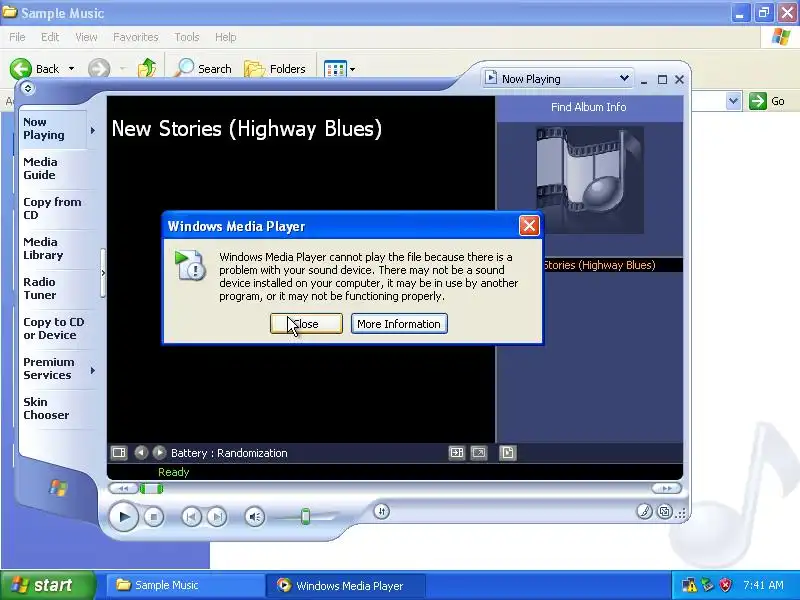800x600 pixels.
Task: Toggle shuffle icon near playback controls
Action: tap(381, 511)
